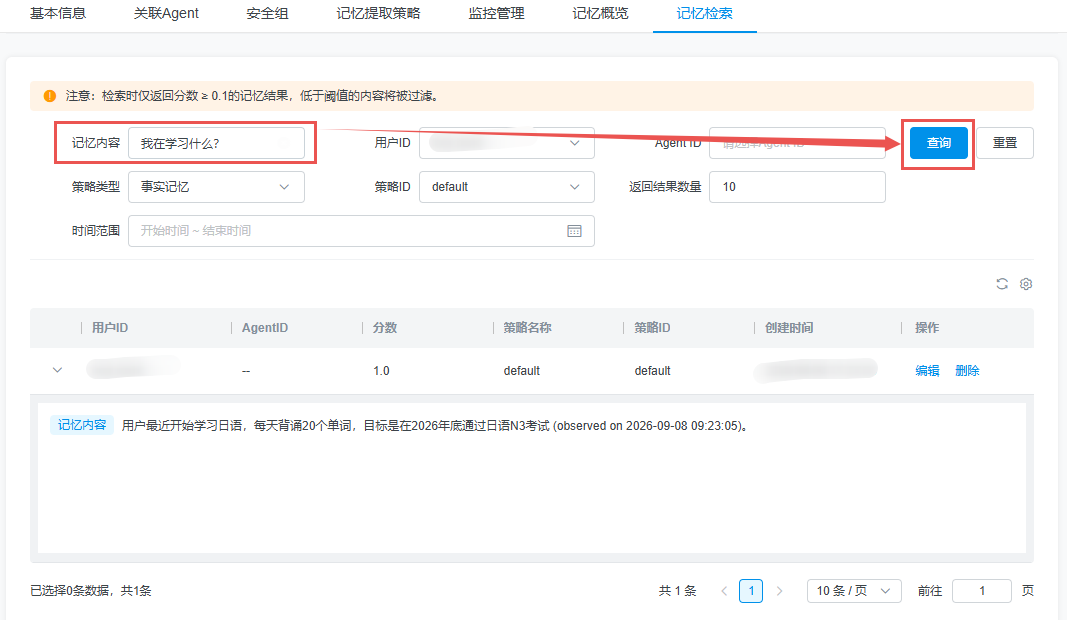Click the 记忆内容 search input field
This screenshot has width=1067, height=620.
[216, 143]
